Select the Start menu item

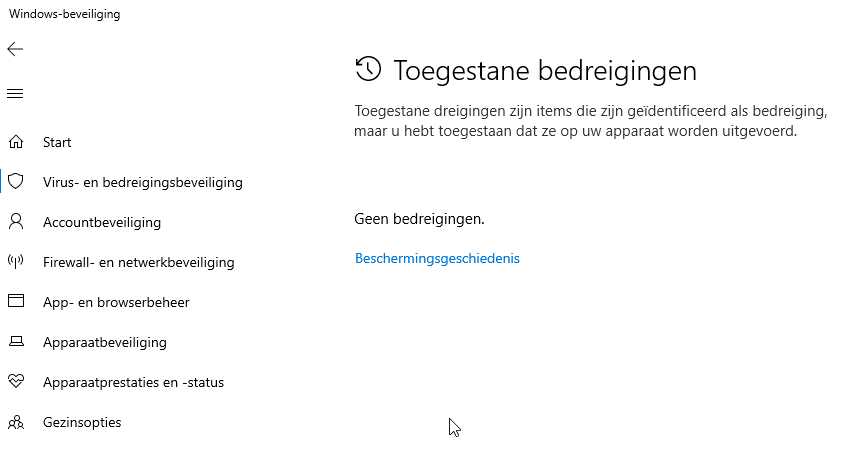point(57,142)
